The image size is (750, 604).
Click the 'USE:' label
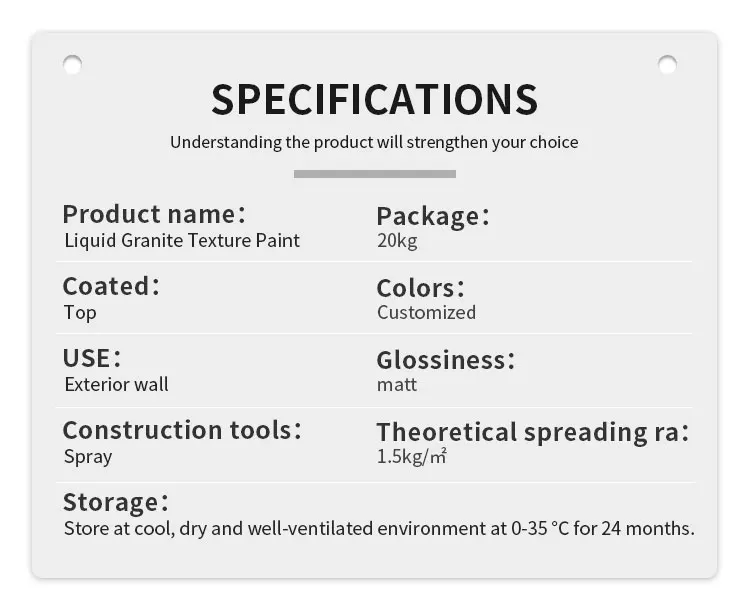(91, 358)
